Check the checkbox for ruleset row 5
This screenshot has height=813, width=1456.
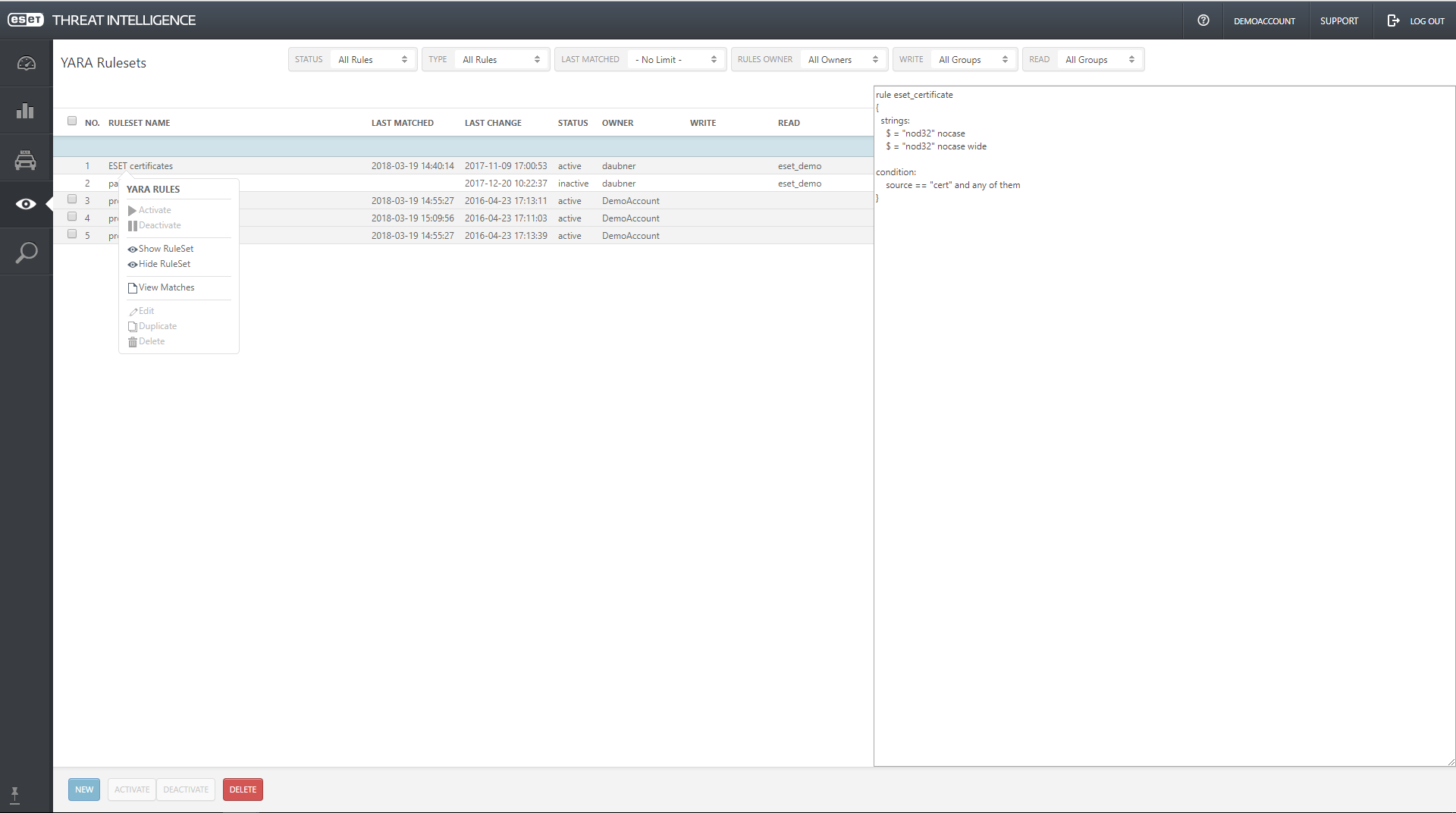coord(72,234)
